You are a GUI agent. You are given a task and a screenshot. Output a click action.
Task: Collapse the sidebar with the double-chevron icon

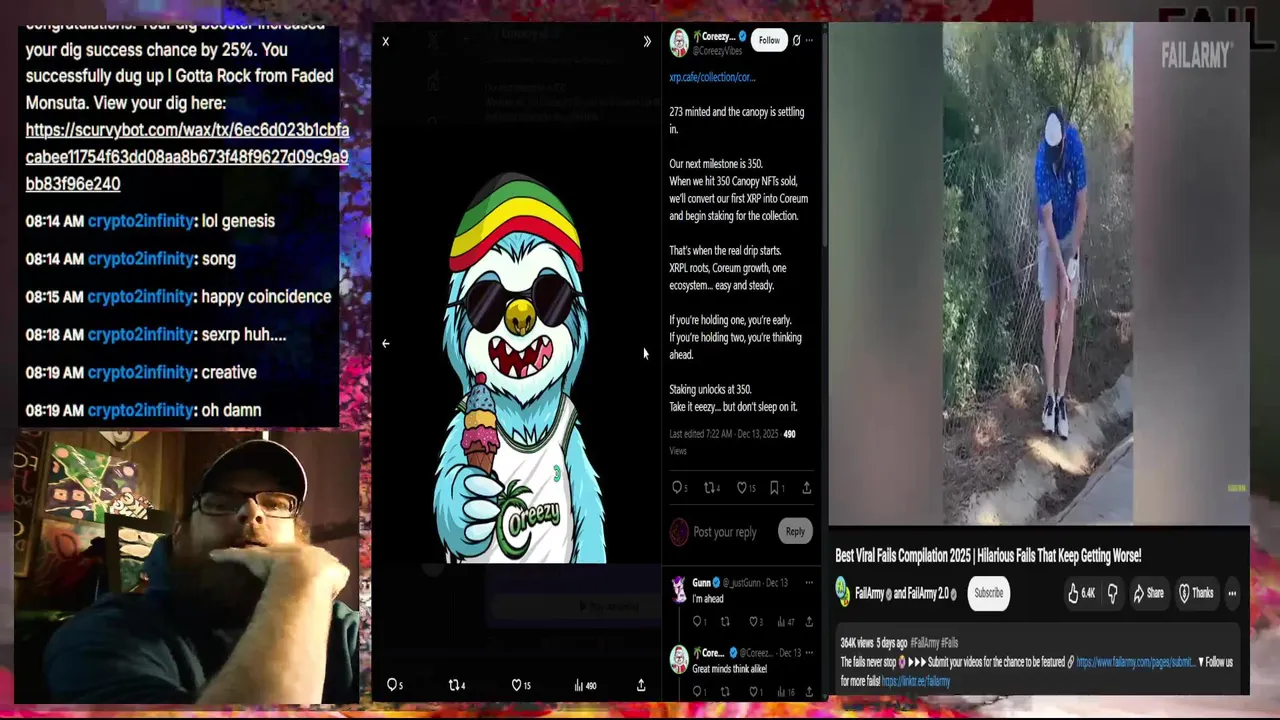click(647, 41)
